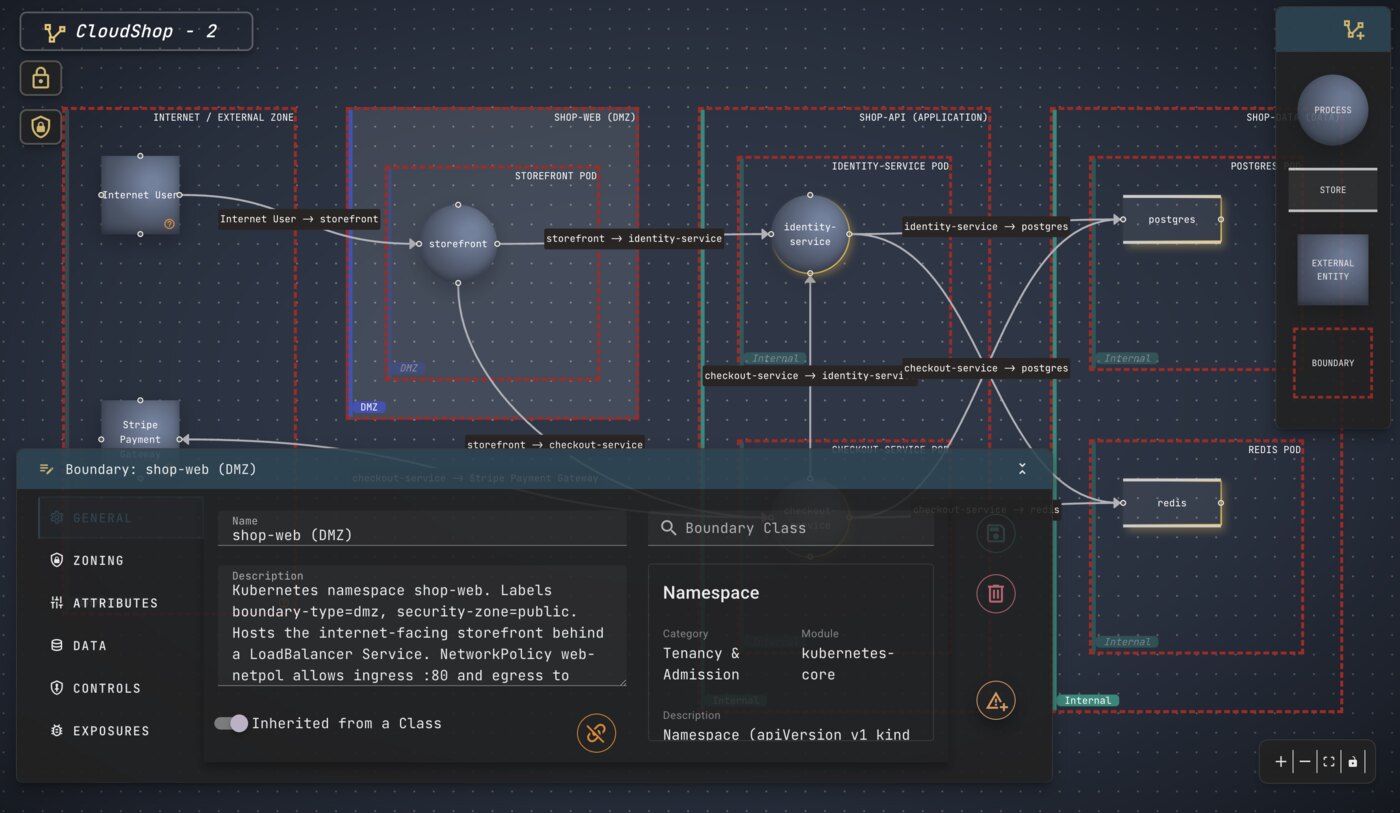Click the IDENTITY-SERVICE POD boundary title

890,166
